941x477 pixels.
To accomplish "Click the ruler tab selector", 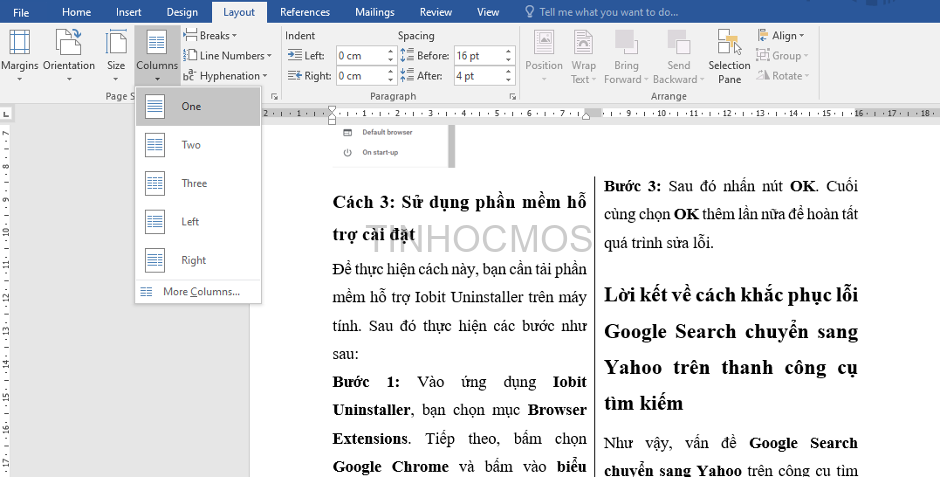I will (x=5, y=113).
